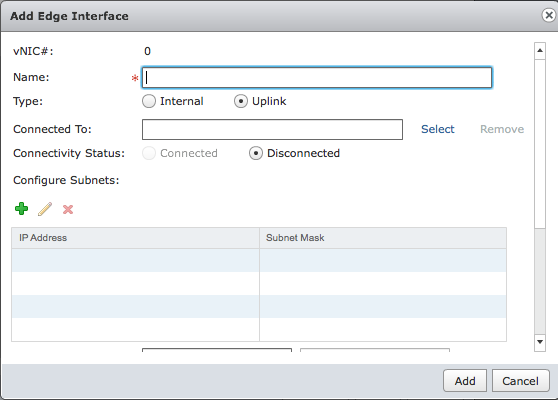Image resolution: width=558 pixels, height=400 pixels.
Task: Close the Add Edge Interface dialog
Action: pyautogui.click(x=549, y=15)
